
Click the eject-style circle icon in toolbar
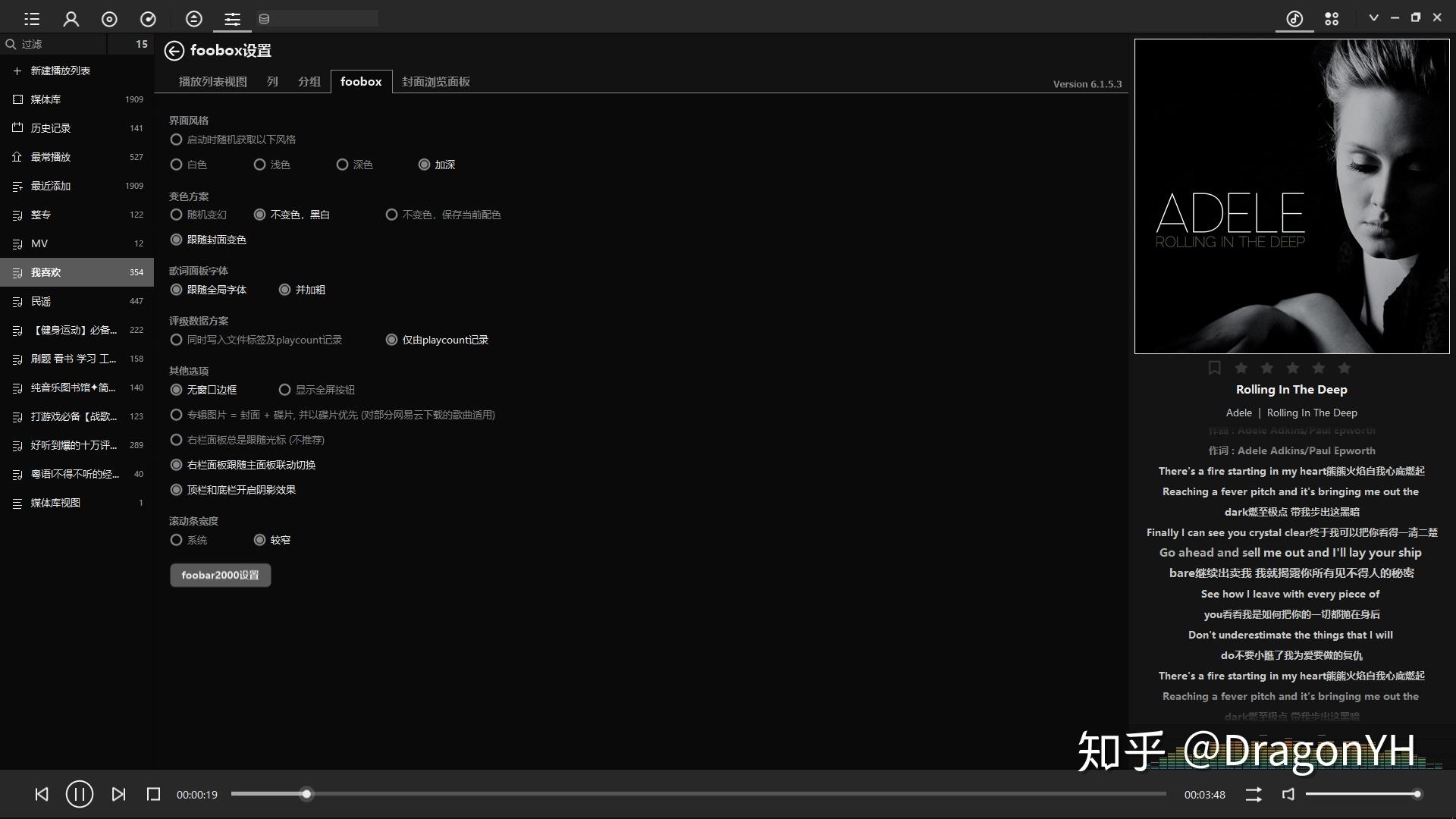[x=194, y=18]
